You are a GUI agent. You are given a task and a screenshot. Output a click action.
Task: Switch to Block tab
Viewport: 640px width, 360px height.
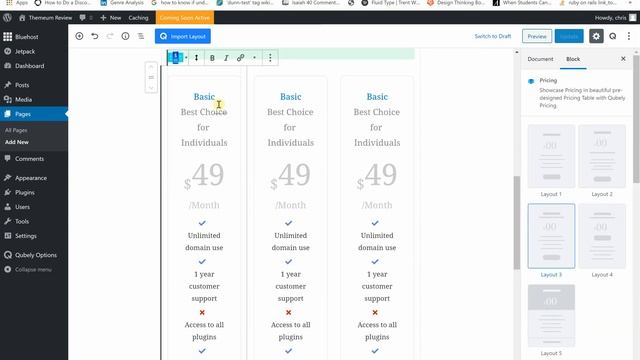tap(573, 59)
